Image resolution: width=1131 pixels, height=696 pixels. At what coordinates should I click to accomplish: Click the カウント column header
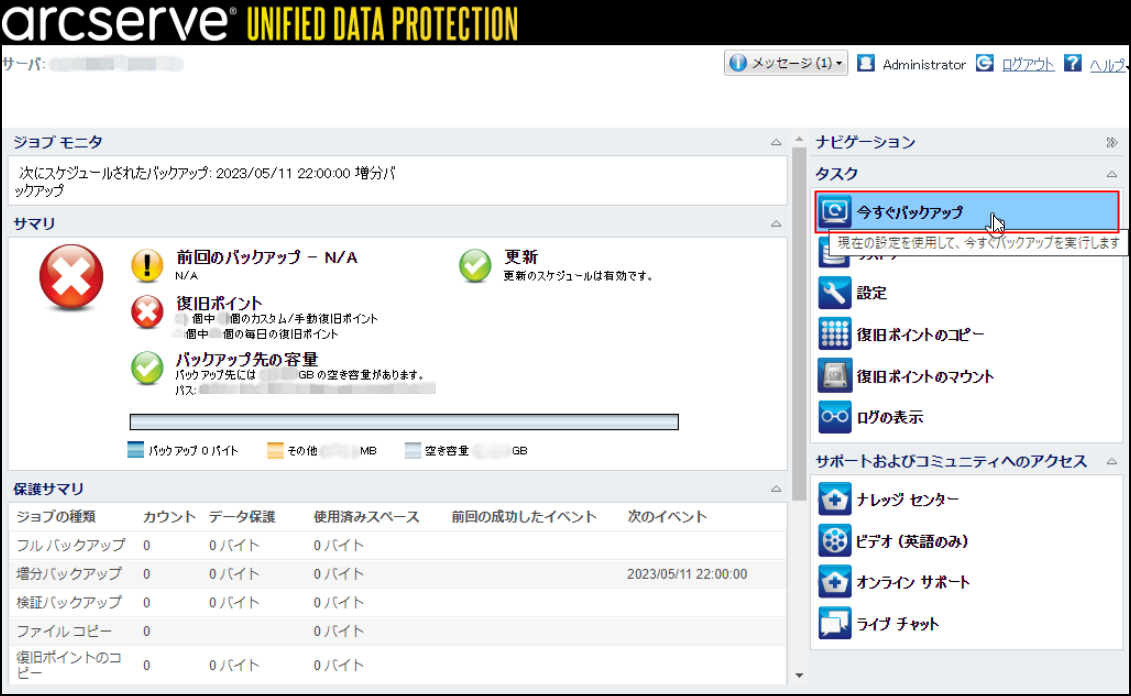click(x=169, y=516)
